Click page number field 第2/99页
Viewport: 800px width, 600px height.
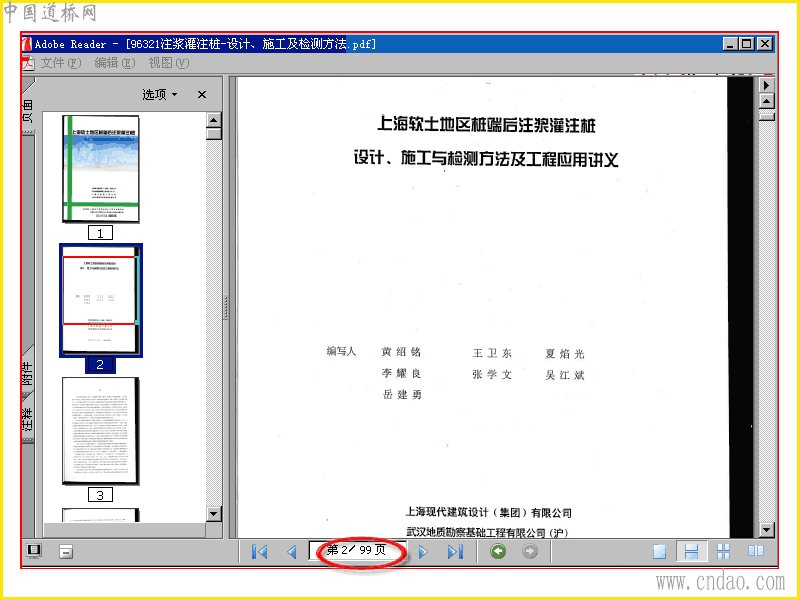tap(357, 550)
